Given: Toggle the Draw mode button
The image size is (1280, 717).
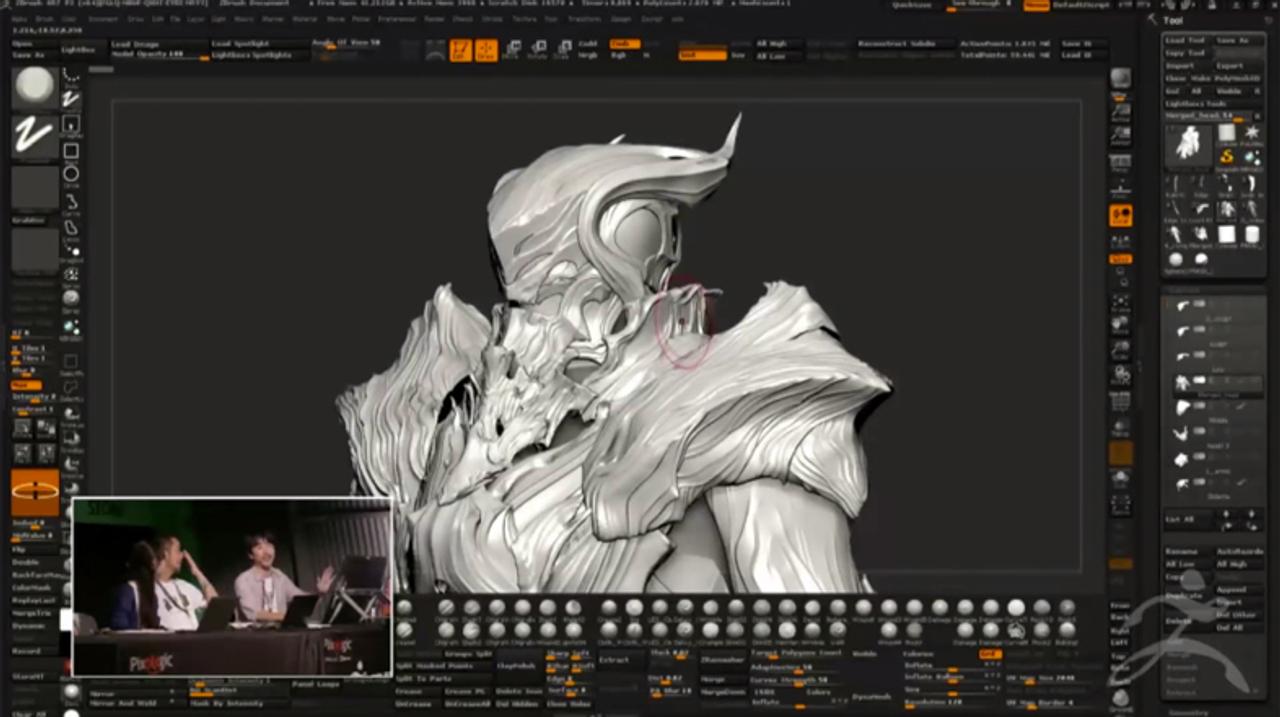Looking at the screenshot, I should pyautogui.click(x=486, y=50).
